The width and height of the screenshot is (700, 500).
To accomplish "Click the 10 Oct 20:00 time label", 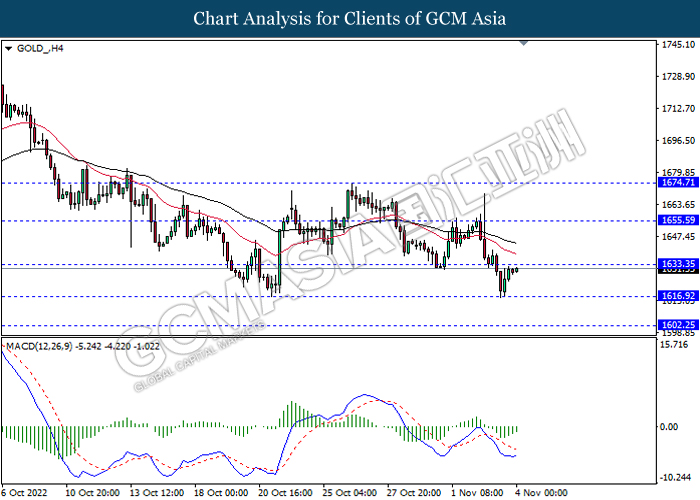I will 92,492.
